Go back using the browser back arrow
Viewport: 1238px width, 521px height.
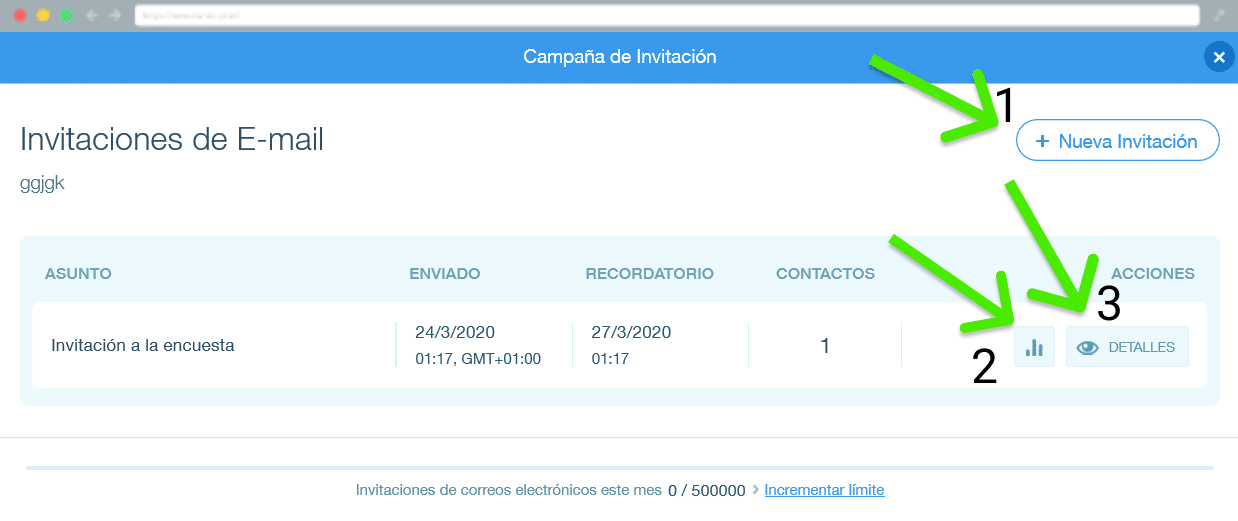[x=90, y=16]
